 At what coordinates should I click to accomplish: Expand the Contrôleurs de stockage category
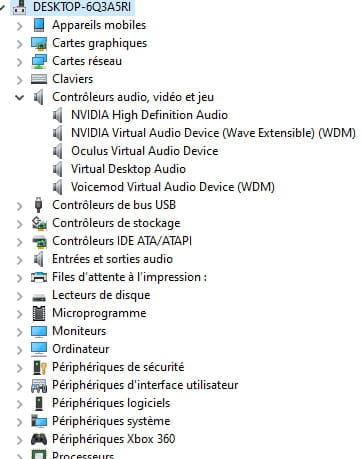(20, 224)
